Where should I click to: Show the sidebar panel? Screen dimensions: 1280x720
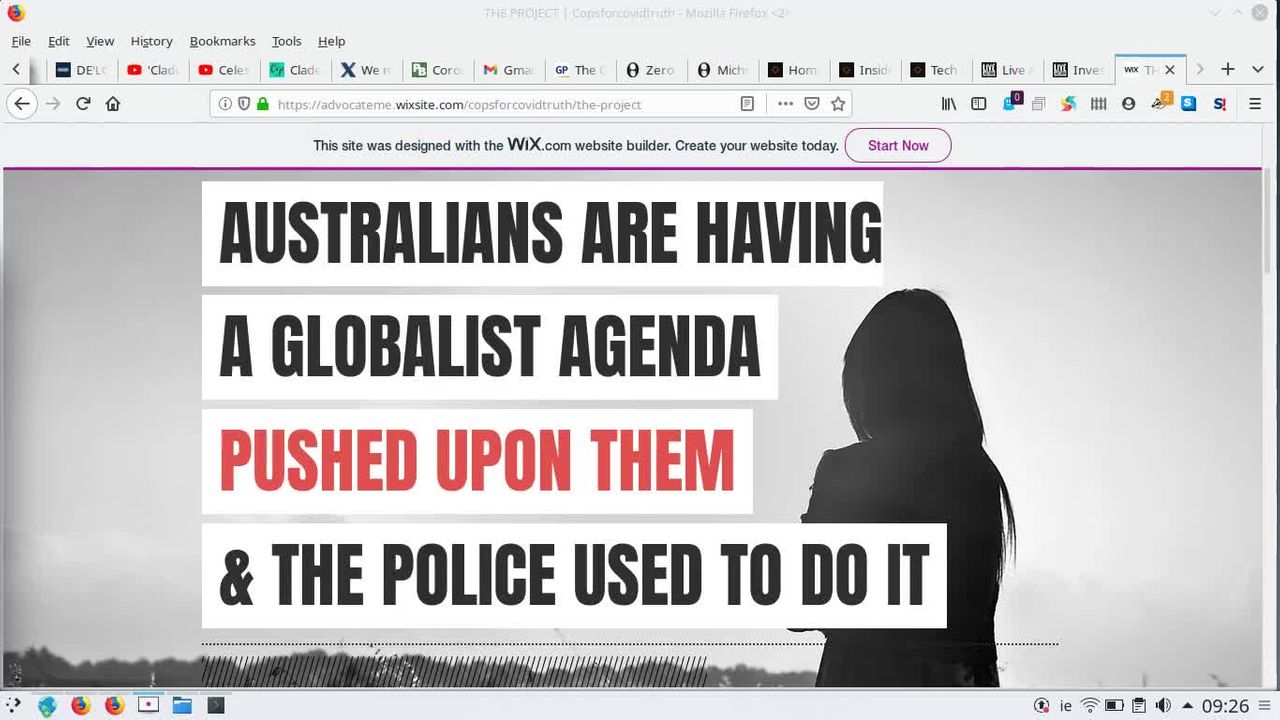click(x=979, y=104)
